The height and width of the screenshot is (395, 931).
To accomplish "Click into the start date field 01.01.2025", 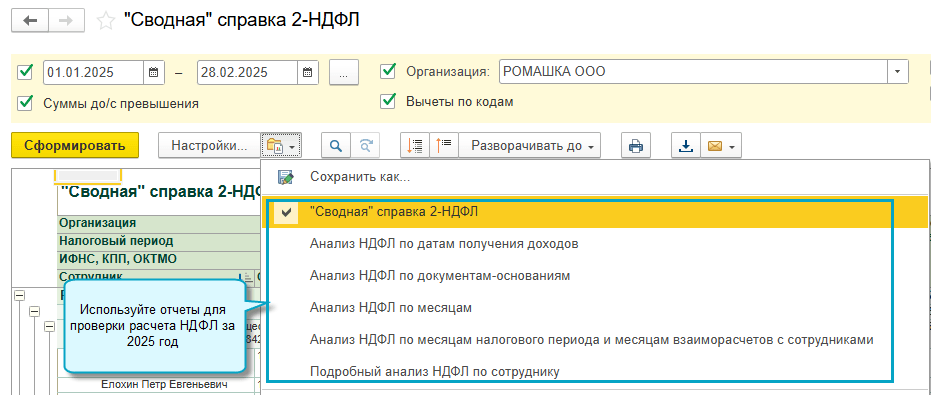I will [93, 72].
